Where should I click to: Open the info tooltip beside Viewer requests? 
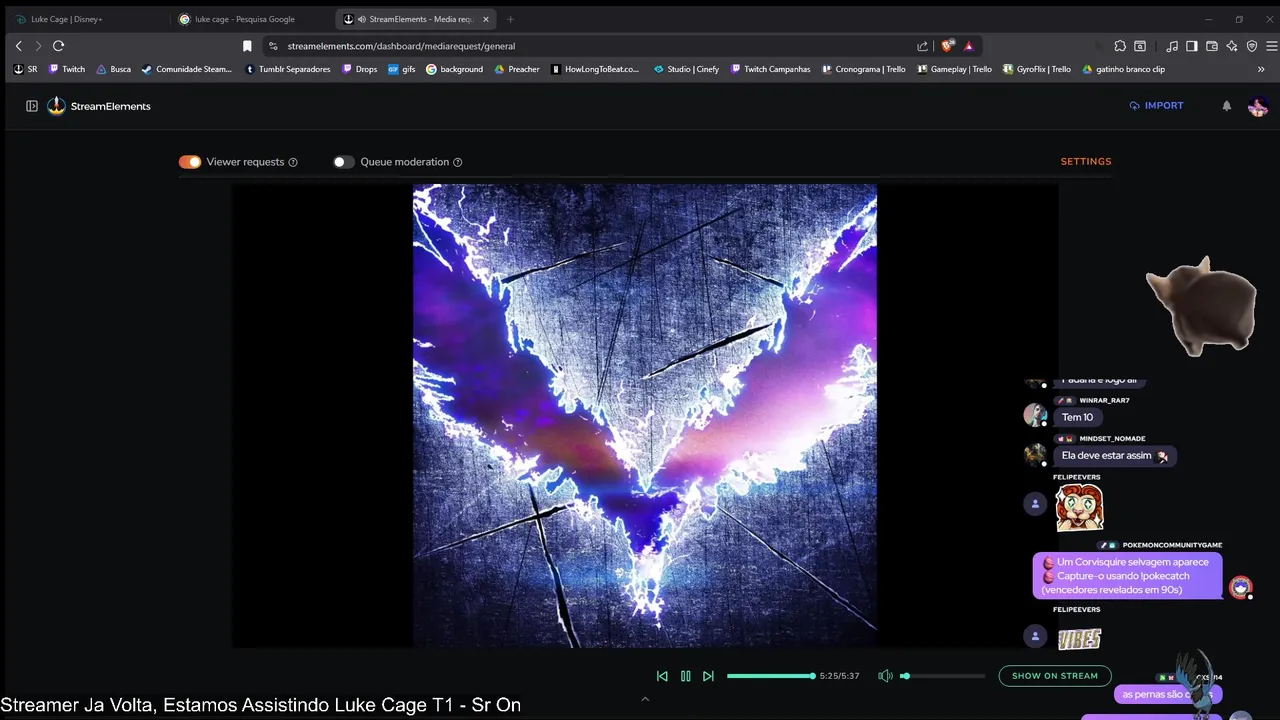tap(293, 162)
